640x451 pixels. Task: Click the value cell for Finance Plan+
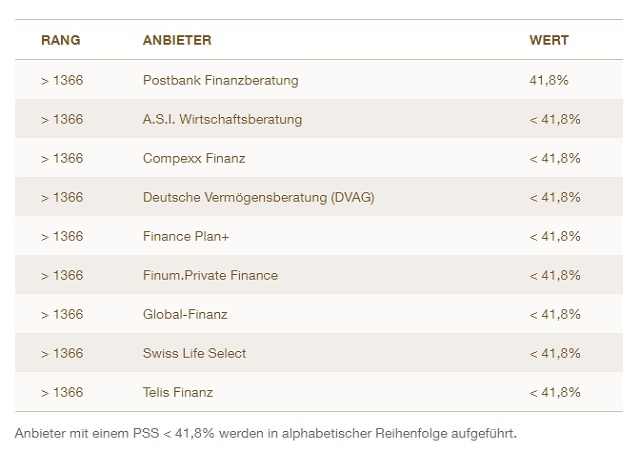coord(554,236)
